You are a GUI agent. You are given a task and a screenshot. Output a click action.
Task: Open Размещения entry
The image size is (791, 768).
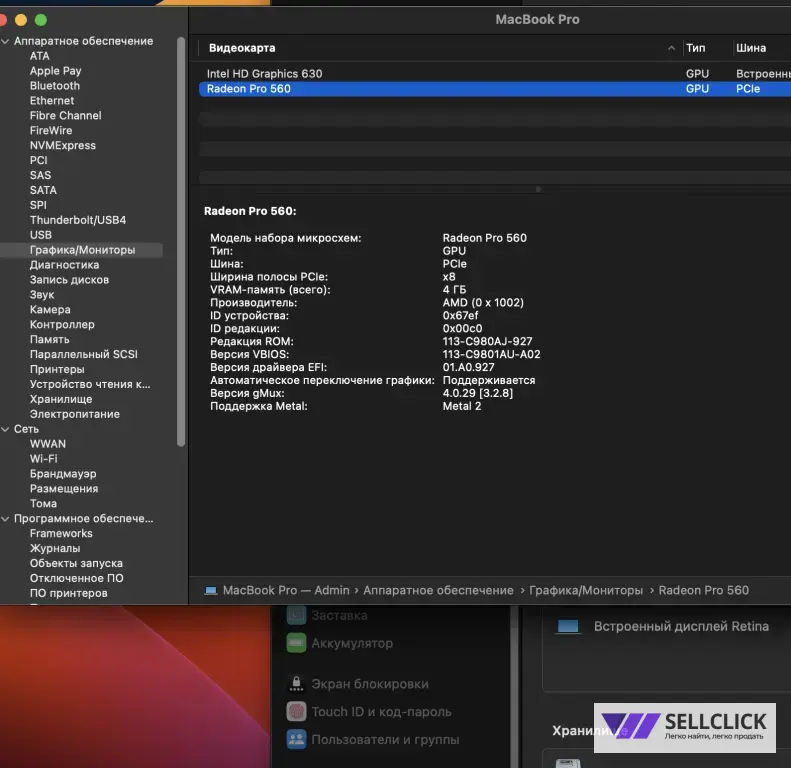[64, 489]
